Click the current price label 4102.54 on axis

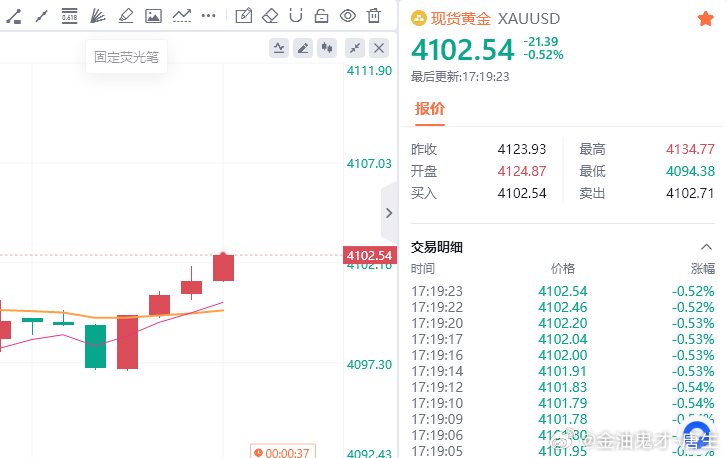click(370, 255)
